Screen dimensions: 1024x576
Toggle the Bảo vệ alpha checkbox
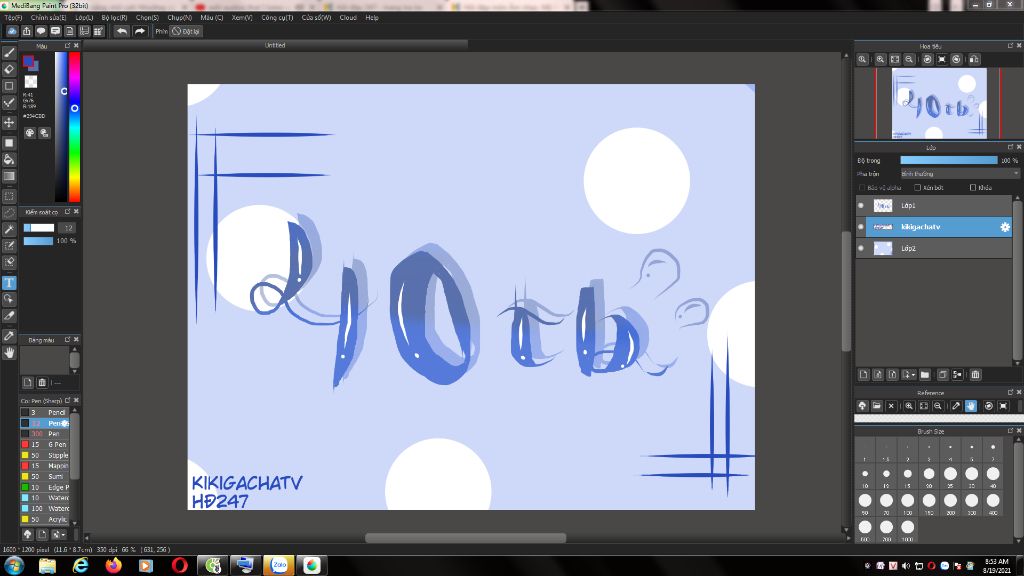click(862, 188)
